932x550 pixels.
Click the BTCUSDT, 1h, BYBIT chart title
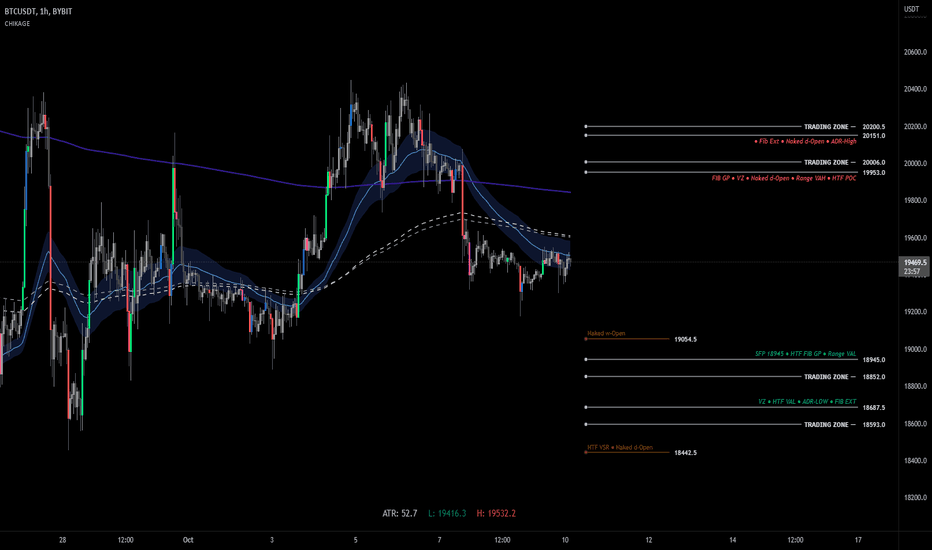click(38, 11)
